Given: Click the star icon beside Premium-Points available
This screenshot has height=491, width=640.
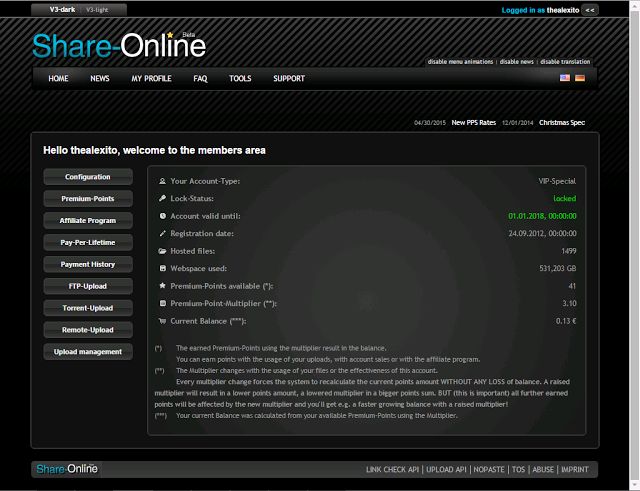Looking at the screenshot, I should pos(162,286).
